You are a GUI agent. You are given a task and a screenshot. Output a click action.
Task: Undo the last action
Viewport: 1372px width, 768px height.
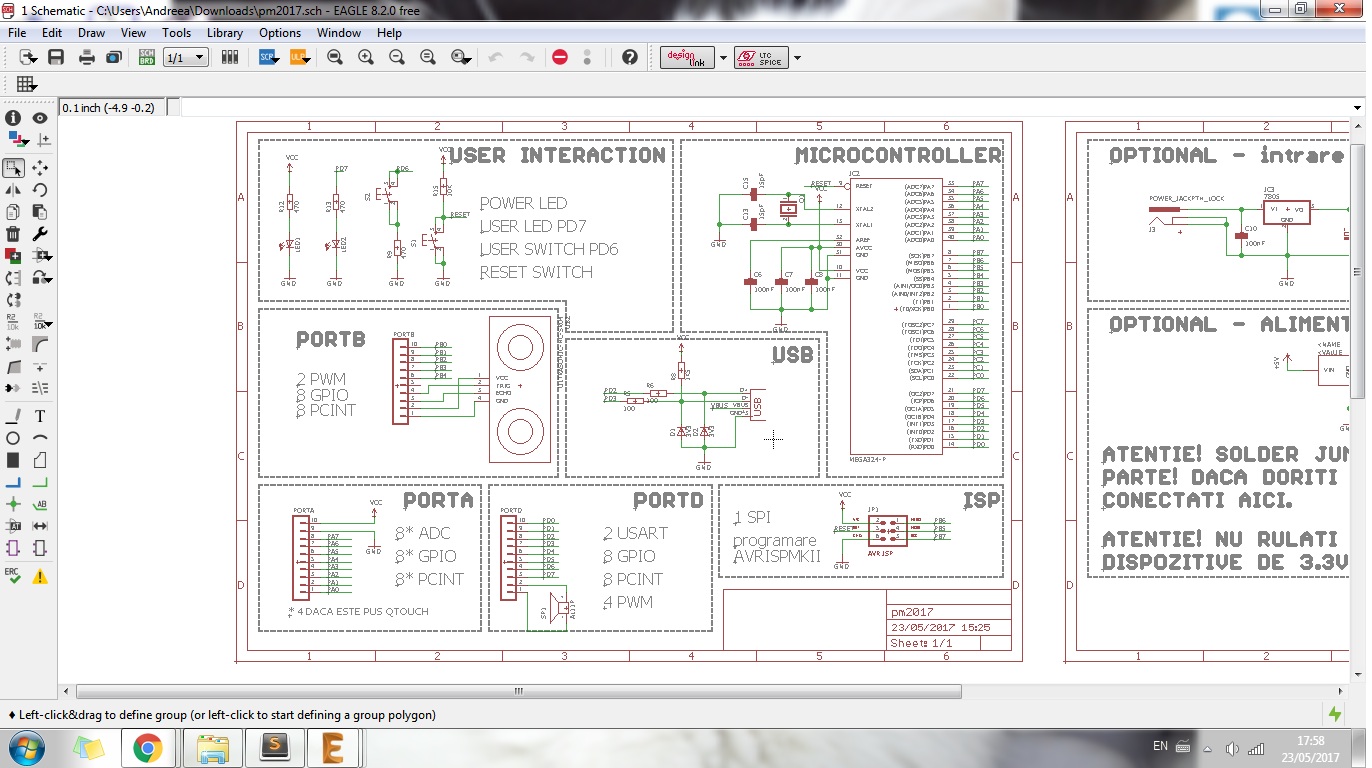click(x=495, y=57)
